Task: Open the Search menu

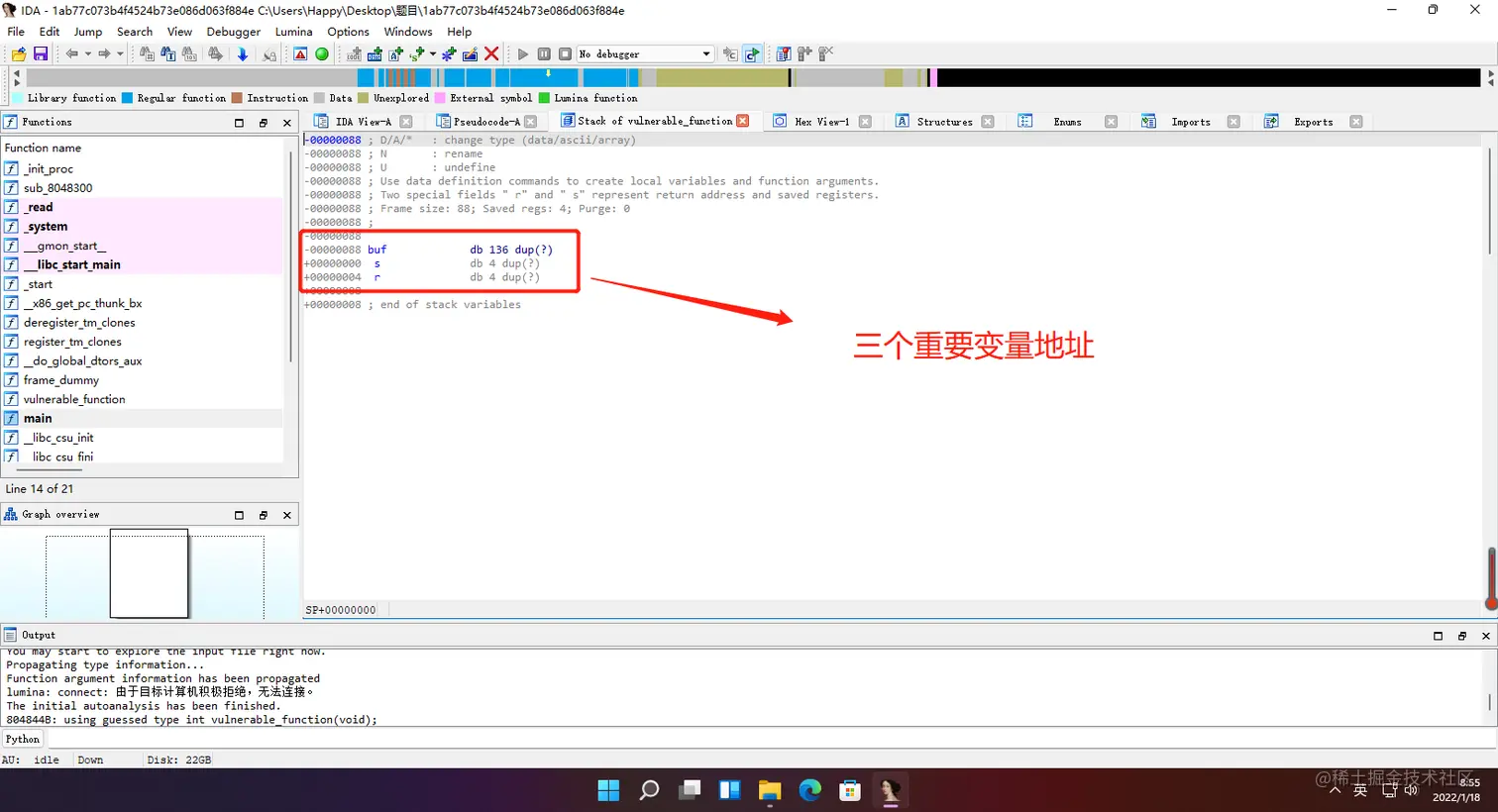Action: pos(135,32)
